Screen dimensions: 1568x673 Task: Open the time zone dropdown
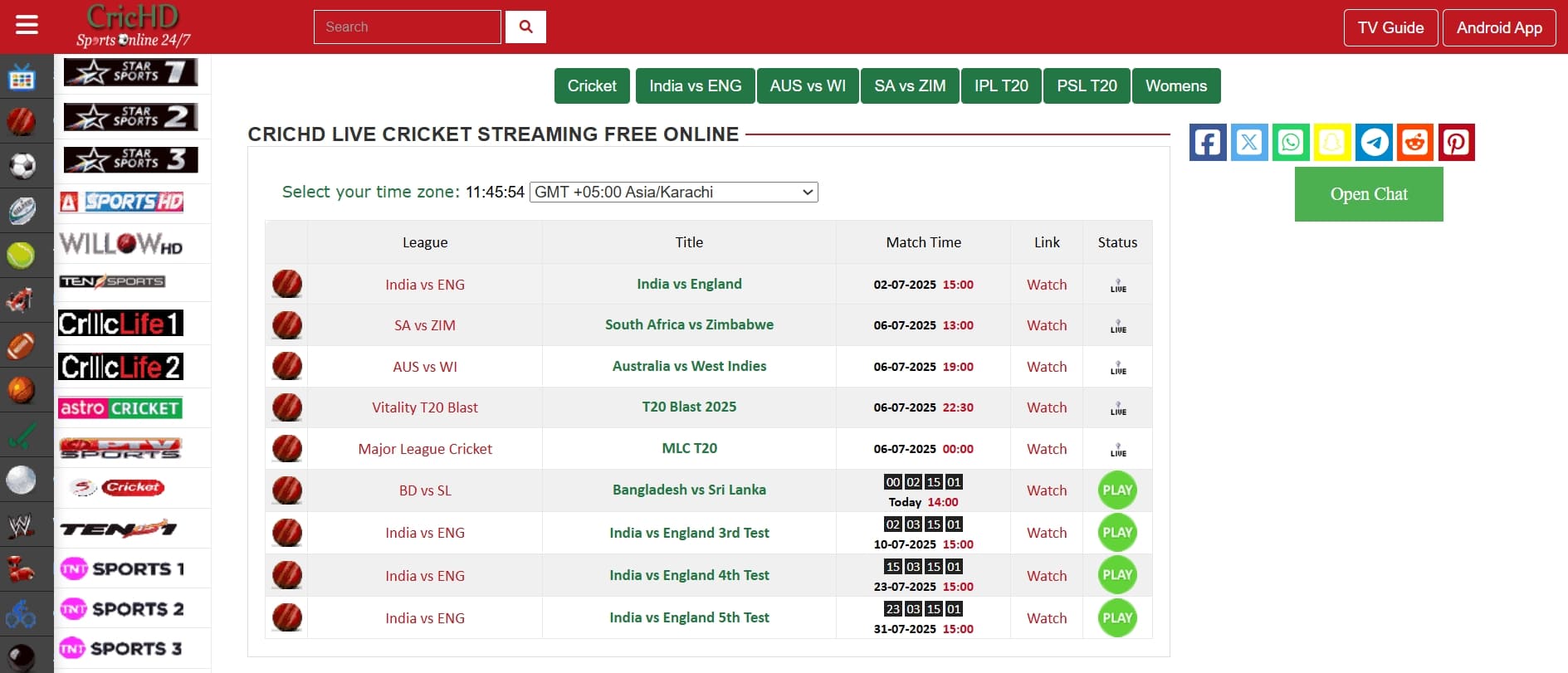pos(674,192)
